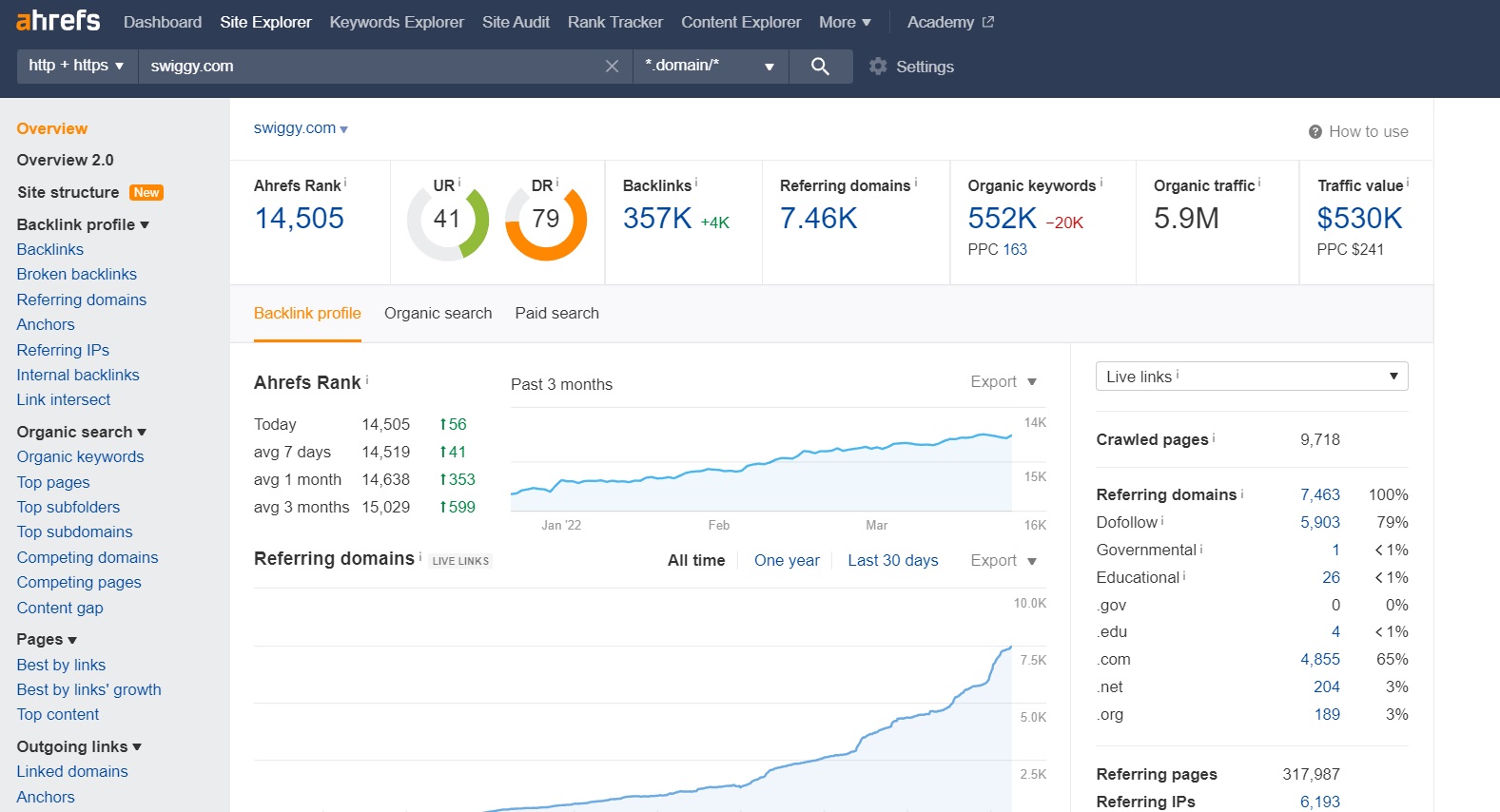Click the UR info icon
This screenshot has height=812, width=1500.
pos(459,182)
